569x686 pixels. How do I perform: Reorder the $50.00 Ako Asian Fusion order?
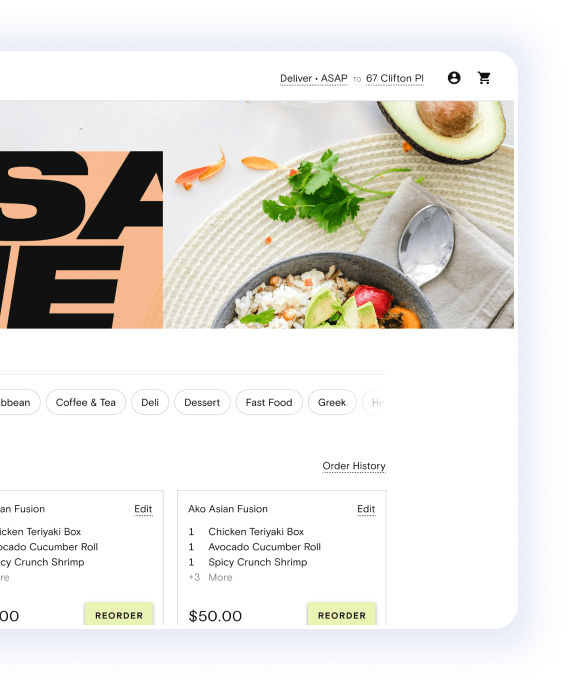point(342,614)
